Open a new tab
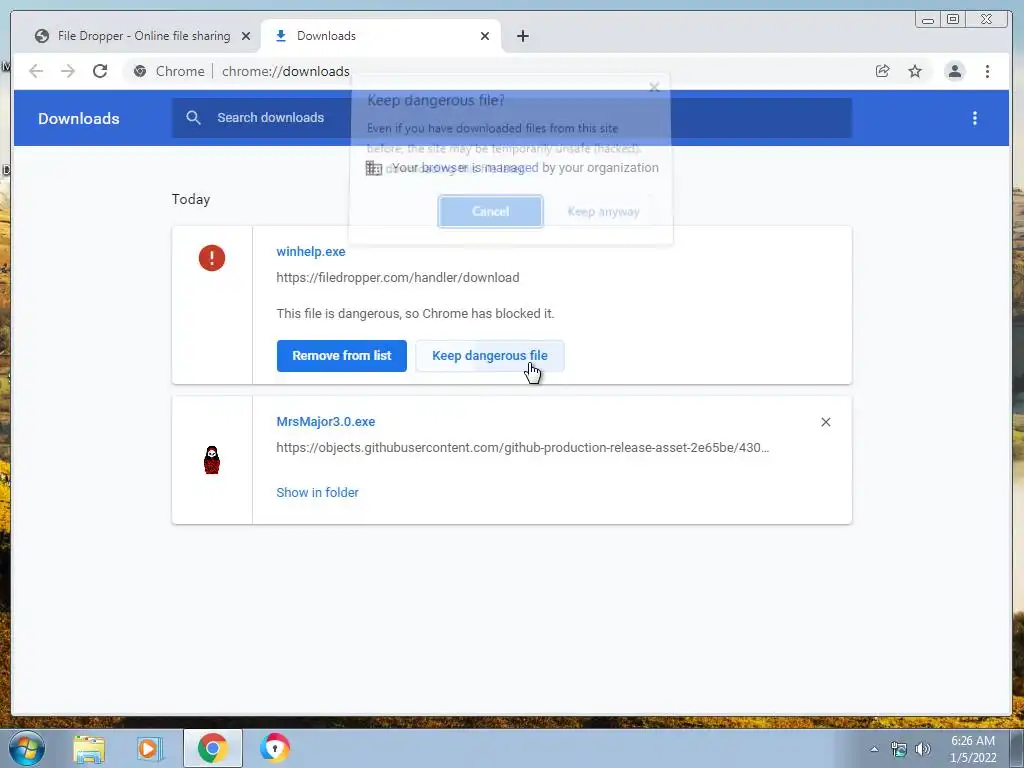 pos(522,36)
